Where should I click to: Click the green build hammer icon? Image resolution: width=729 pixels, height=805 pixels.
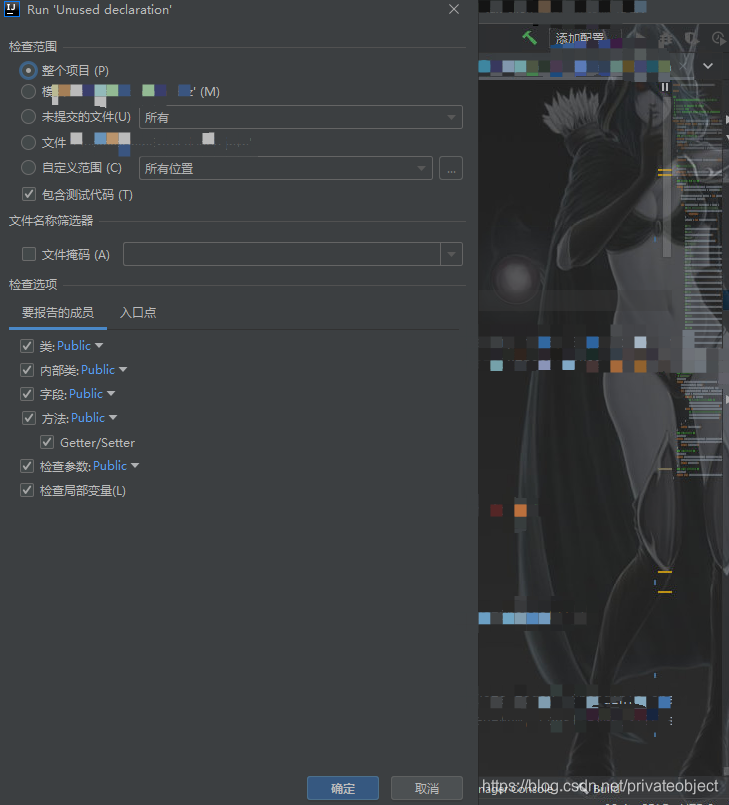529,37
